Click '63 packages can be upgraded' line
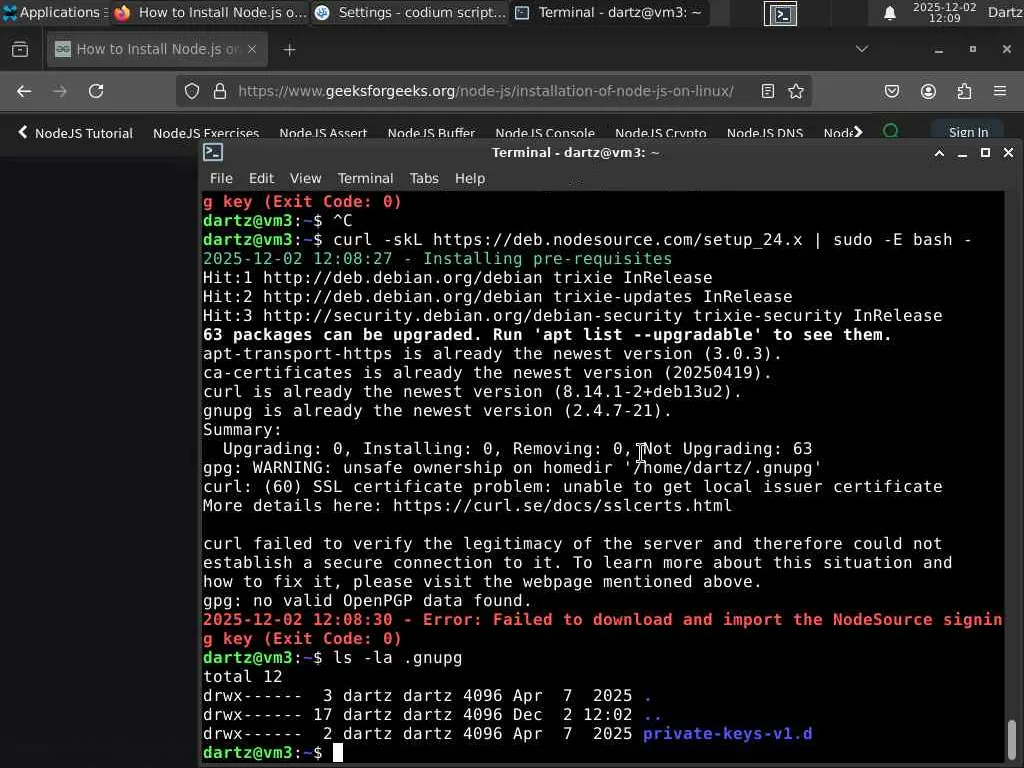Viewport: 1024px width, 768px height. point(547,335)
